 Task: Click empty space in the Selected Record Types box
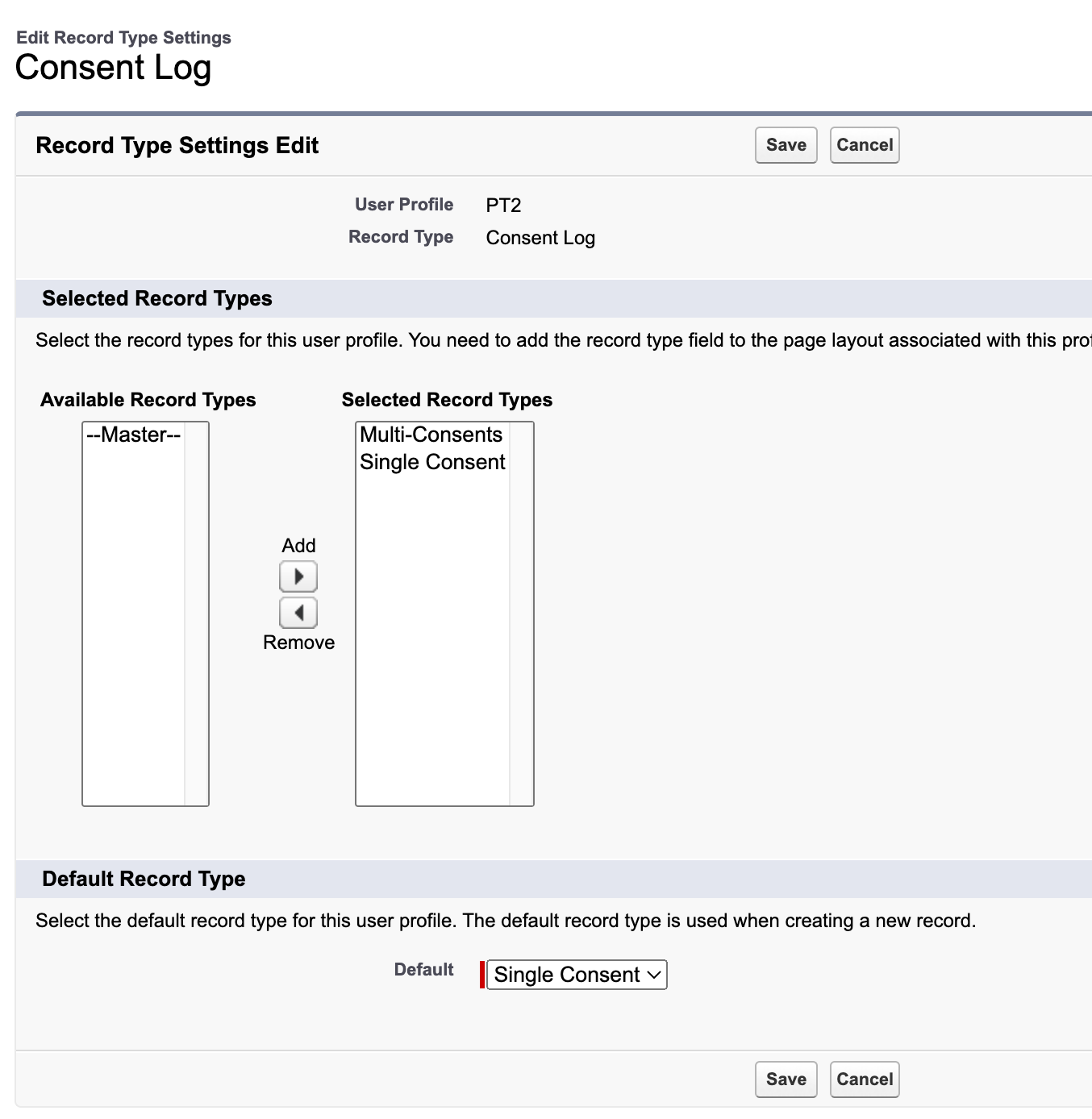click(432, 645)
